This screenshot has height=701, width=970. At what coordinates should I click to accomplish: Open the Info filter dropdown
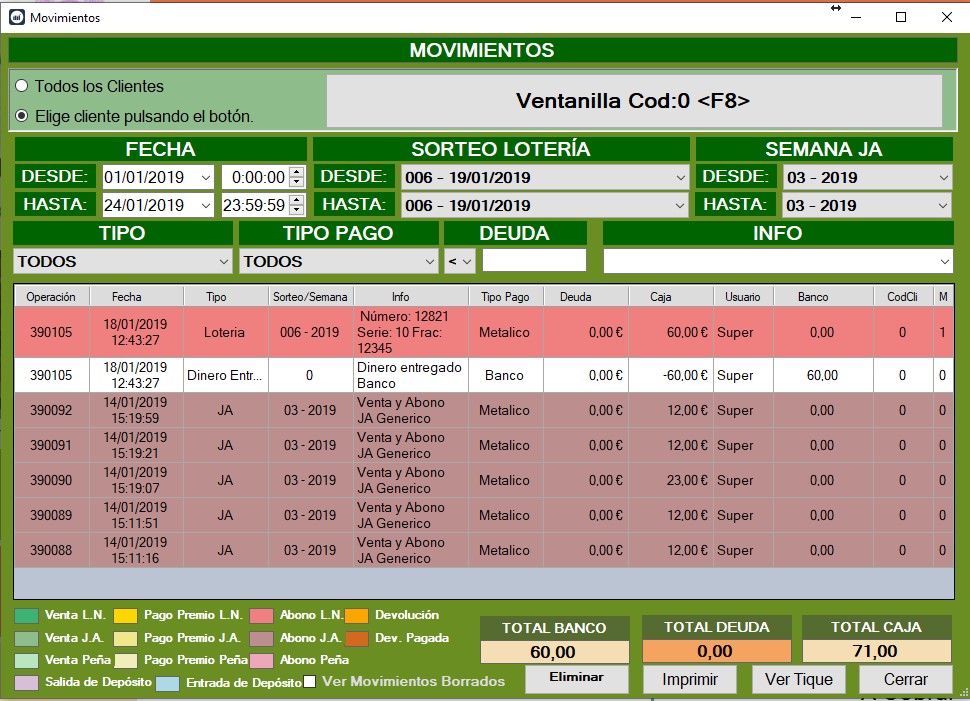(x=944, y=262)
